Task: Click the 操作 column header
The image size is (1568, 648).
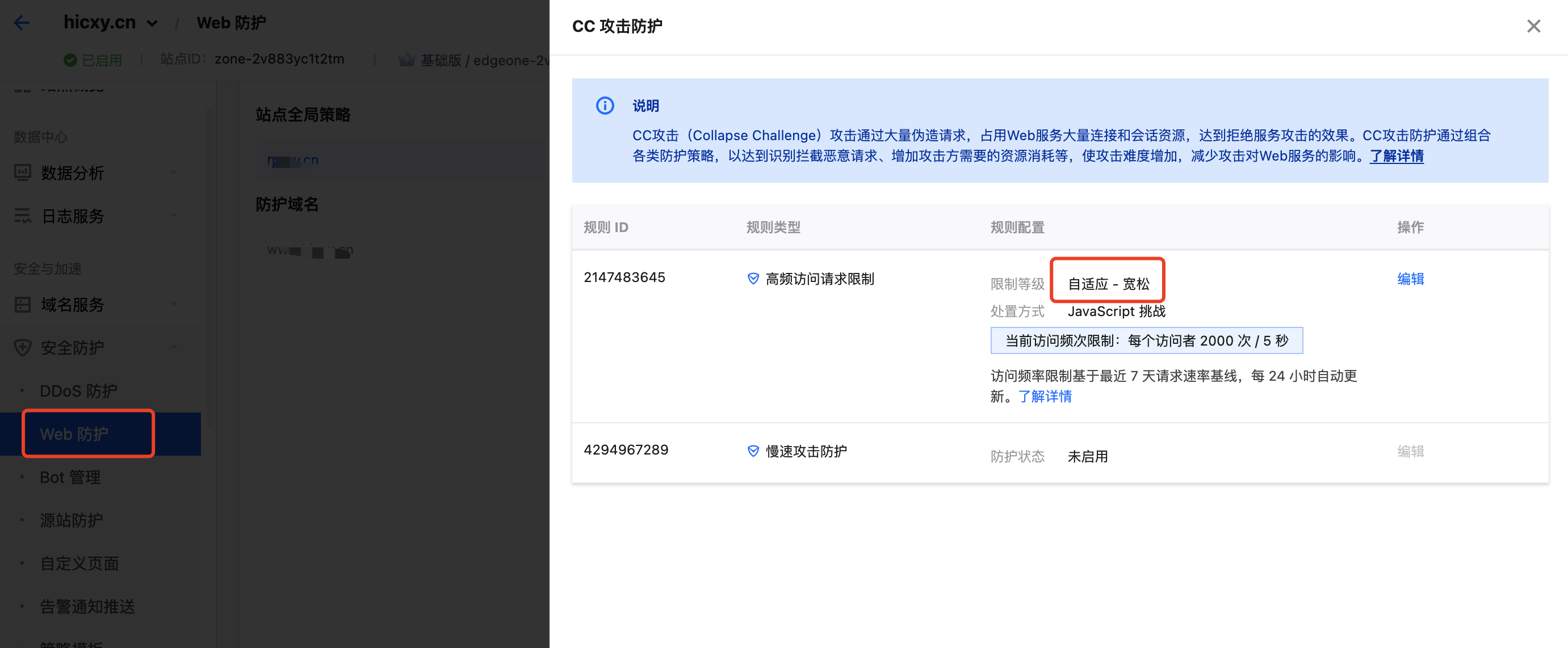Action: [x=1410, y=228]
